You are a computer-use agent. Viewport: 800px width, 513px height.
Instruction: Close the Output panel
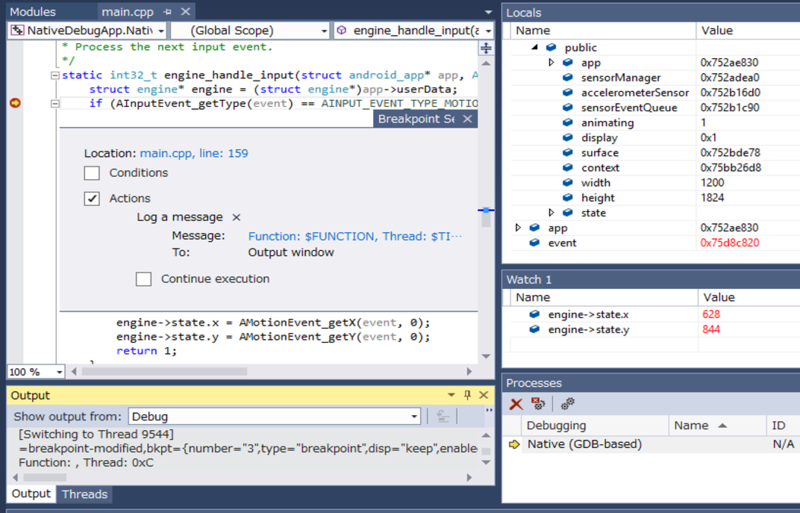point(484,395)
